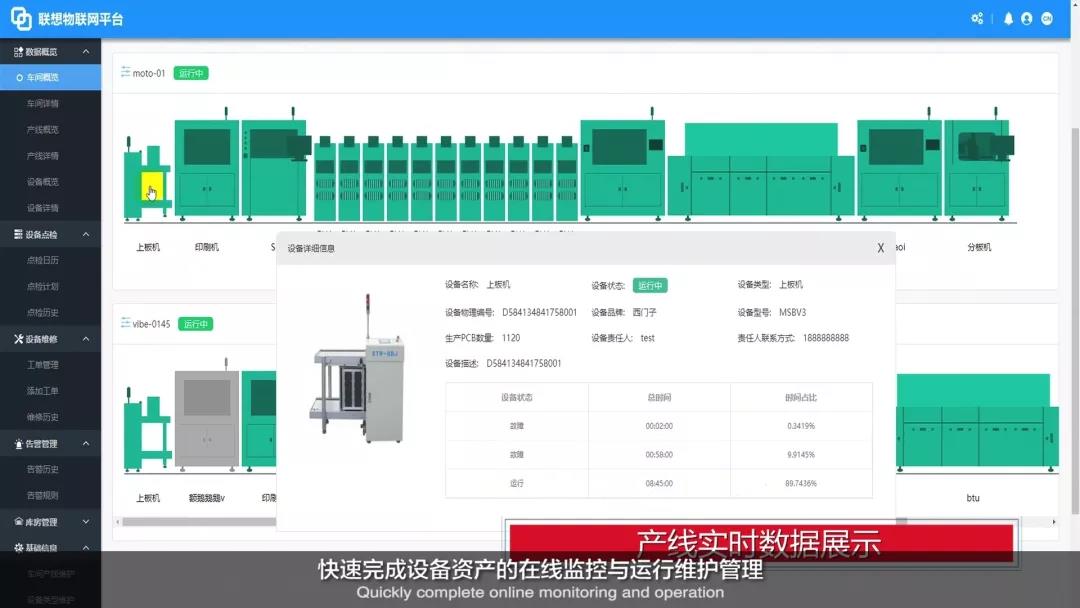Click the 1888888888 contact number

pyautogui.click(x=826, y=338)
